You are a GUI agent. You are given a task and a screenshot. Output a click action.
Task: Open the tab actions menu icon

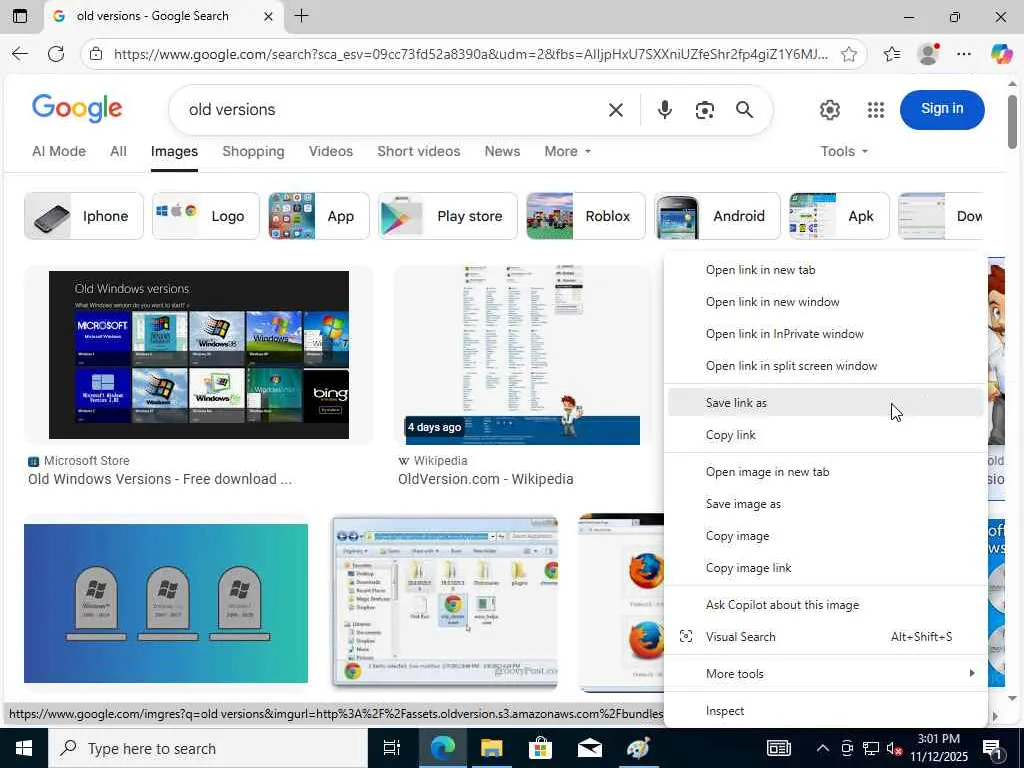click(20, 16)
